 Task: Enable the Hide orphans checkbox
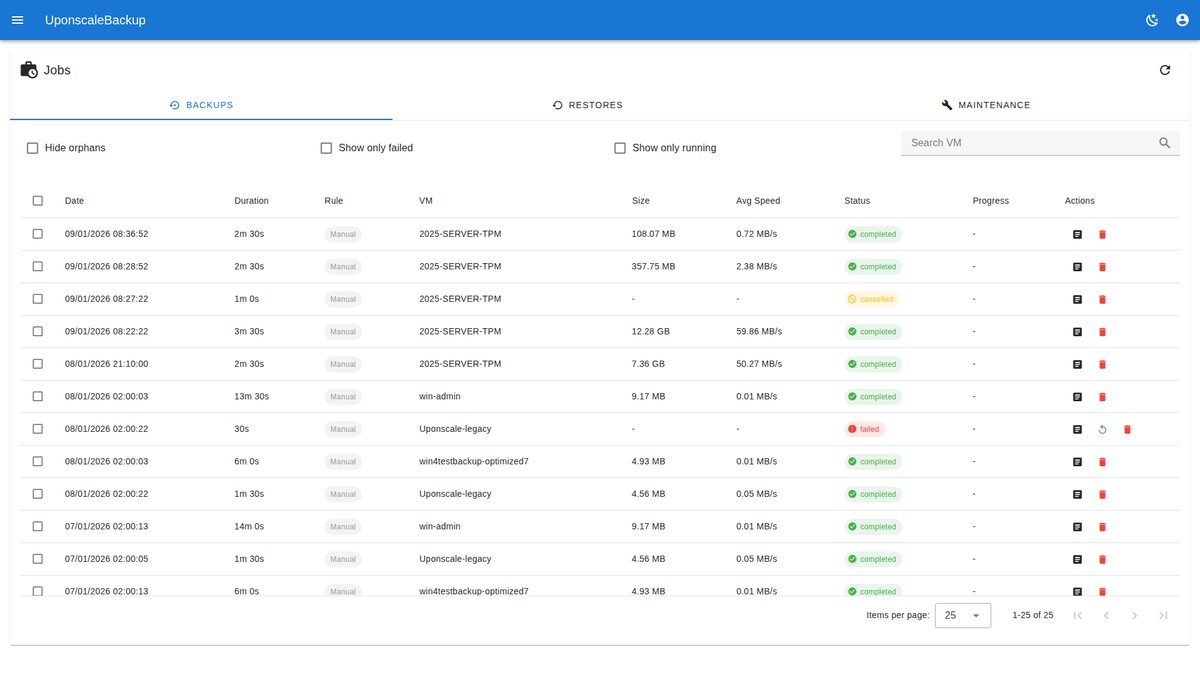coord(33,148)
